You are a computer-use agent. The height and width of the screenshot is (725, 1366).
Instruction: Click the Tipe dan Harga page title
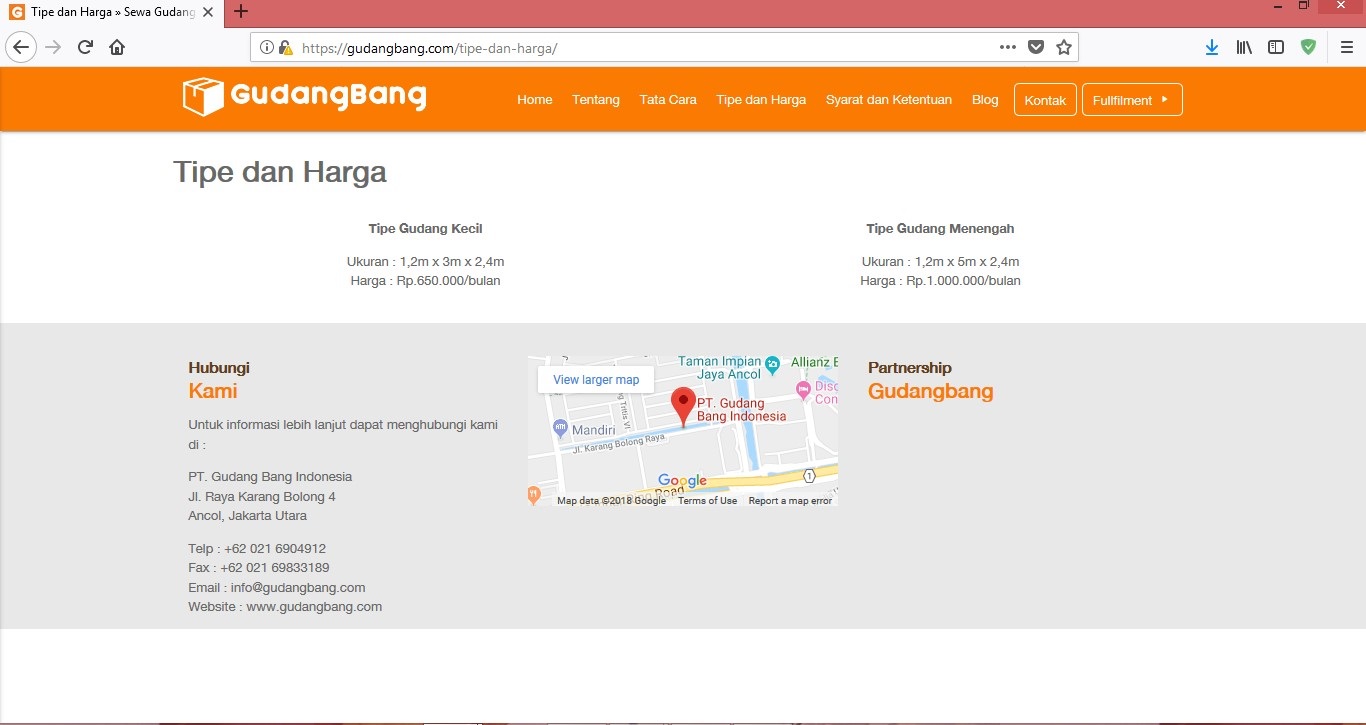(x=280, y=172)
